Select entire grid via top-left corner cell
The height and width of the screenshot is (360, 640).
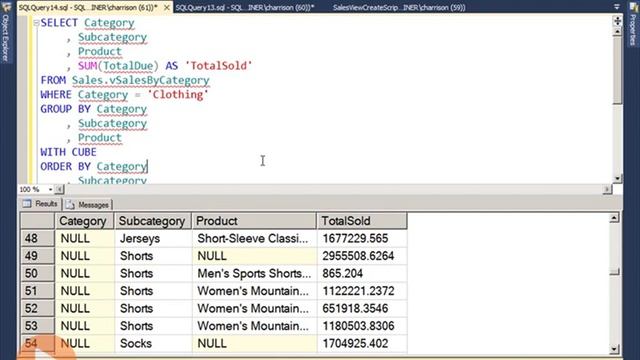(x=37, y=221)
